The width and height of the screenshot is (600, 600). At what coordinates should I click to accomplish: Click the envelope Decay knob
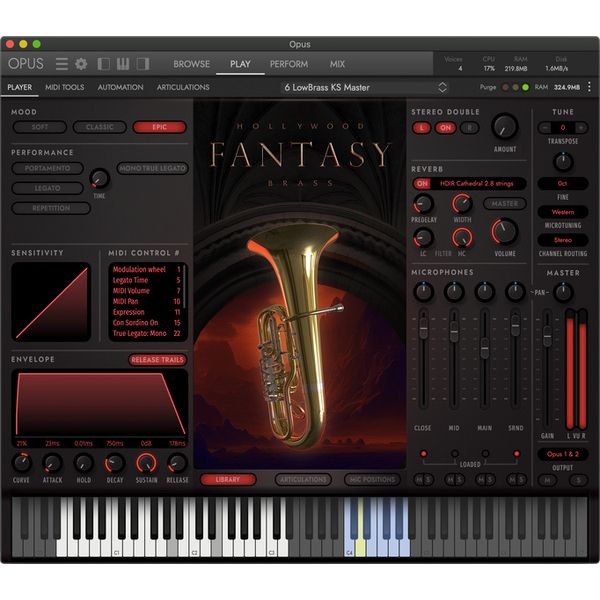coord(115,463)
